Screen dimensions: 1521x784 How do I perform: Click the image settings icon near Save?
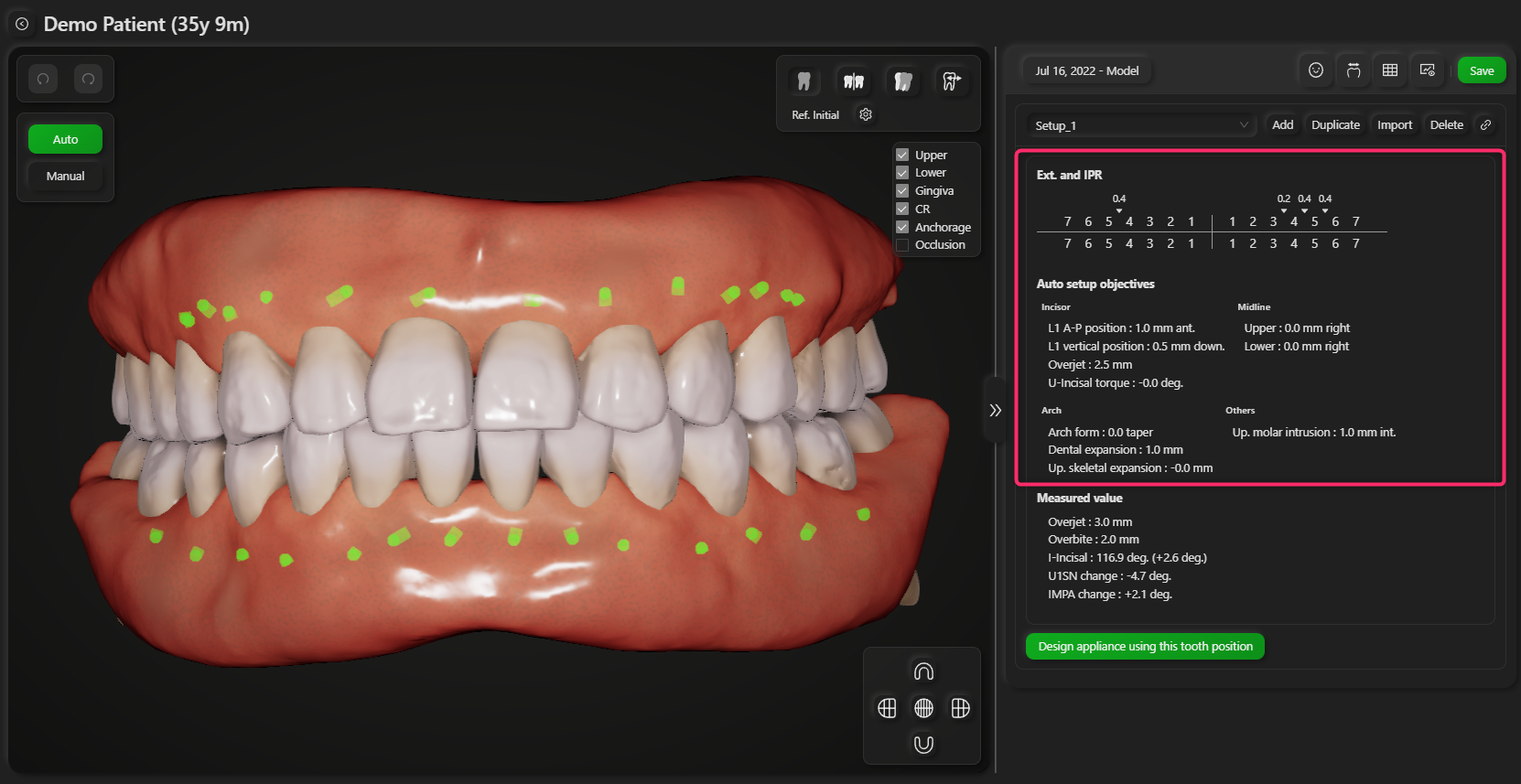pos(1428,70)
